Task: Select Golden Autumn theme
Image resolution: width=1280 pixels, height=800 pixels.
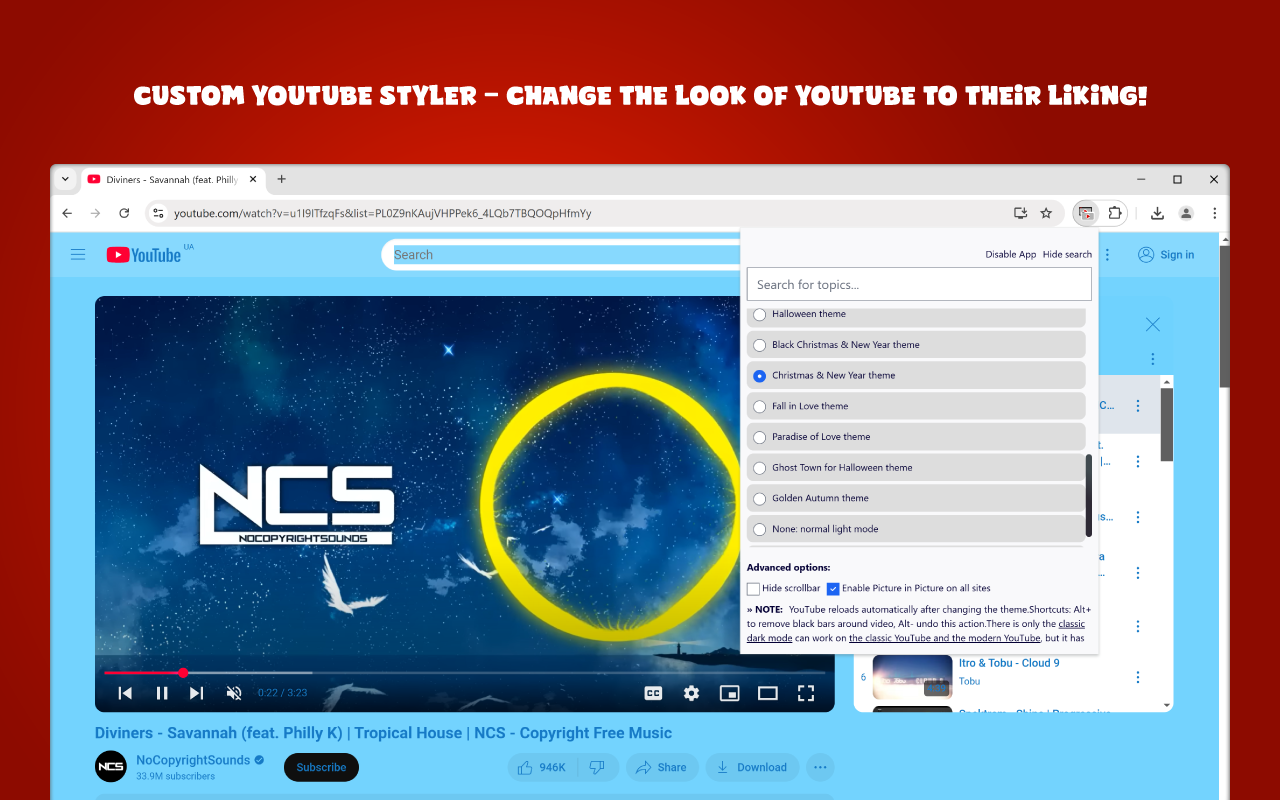Action: coord(760,498)
